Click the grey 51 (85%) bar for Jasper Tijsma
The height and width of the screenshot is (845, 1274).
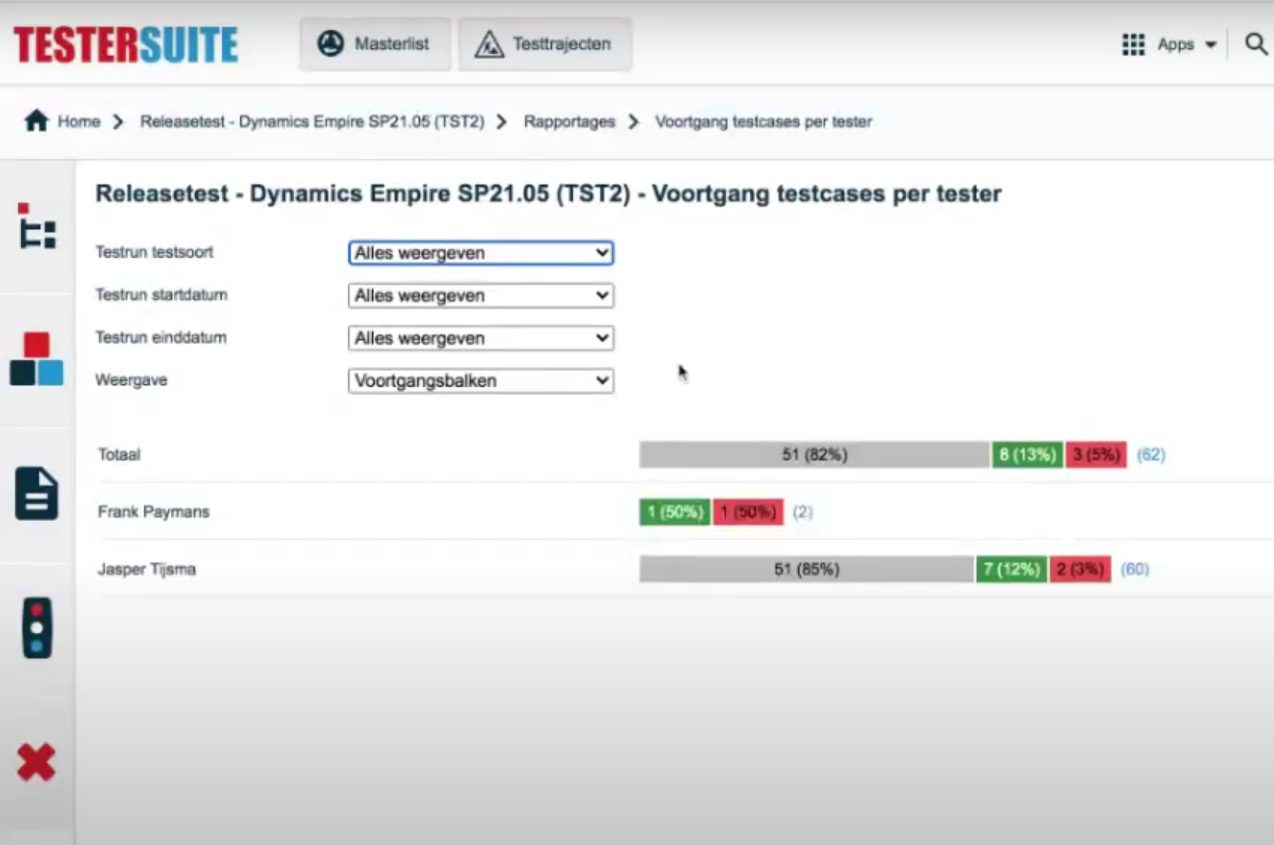pos(806,570)
